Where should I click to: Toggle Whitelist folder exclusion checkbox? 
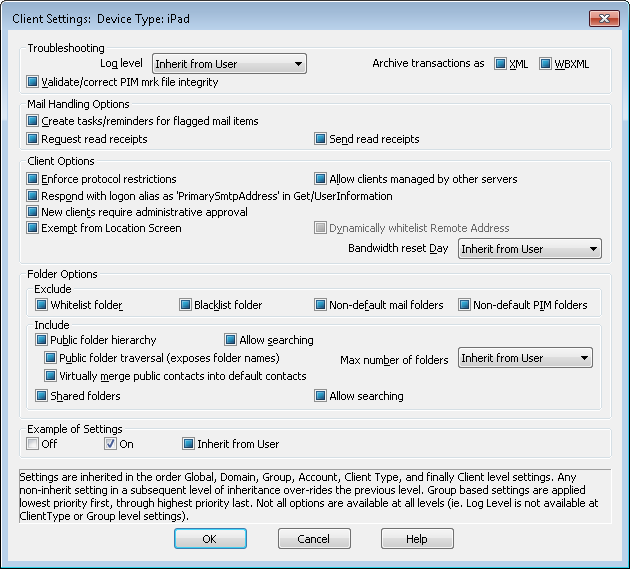coord(41,305)
